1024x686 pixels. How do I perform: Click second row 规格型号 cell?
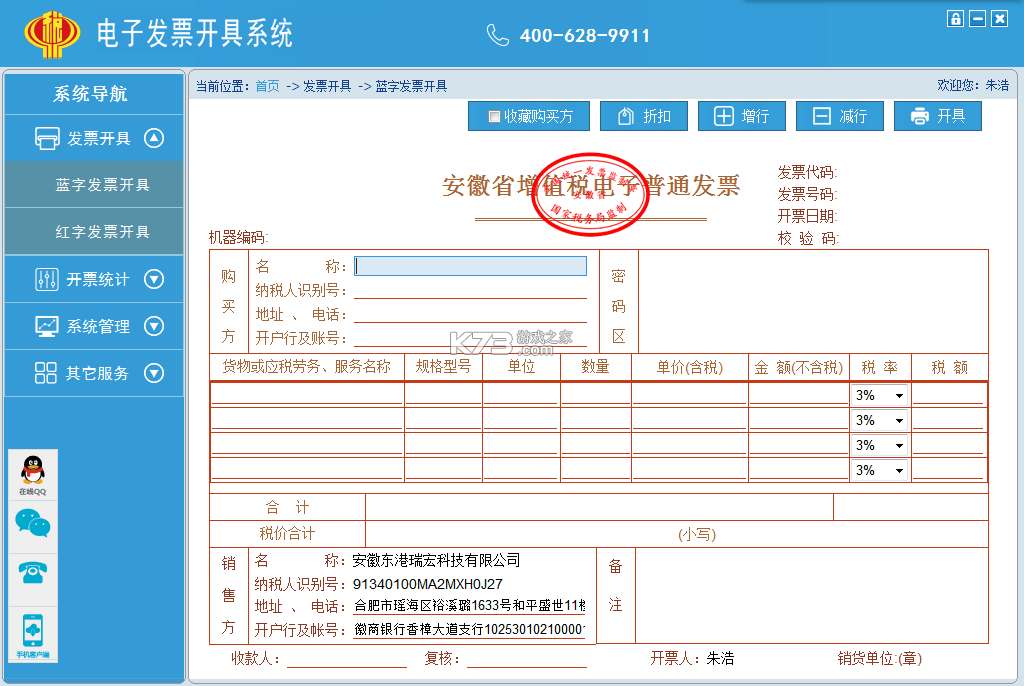(x=443, y=419)
